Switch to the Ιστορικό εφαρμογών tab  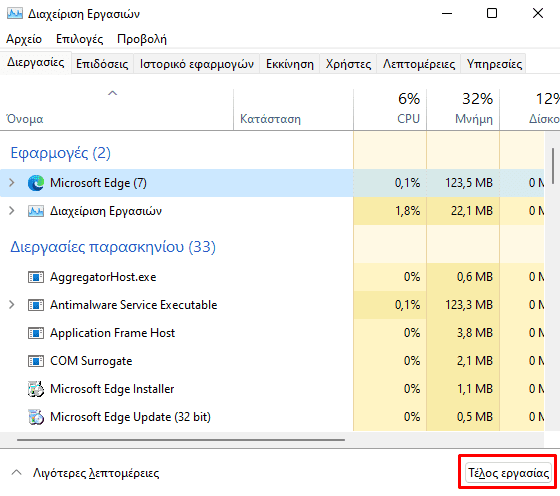click(196, 64)
